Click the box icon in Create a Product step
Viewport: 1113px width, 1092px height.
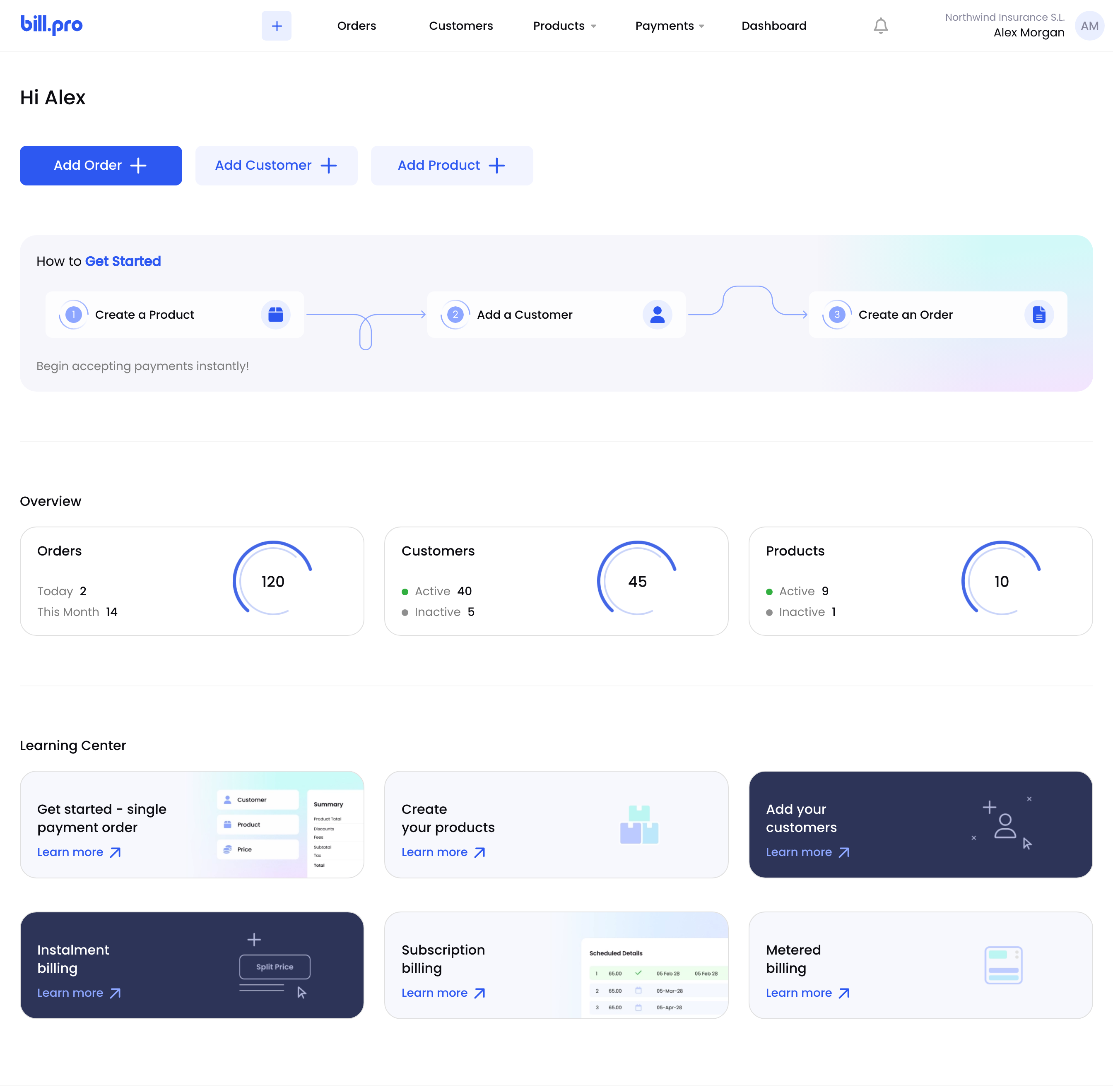(x=276, y=314)
